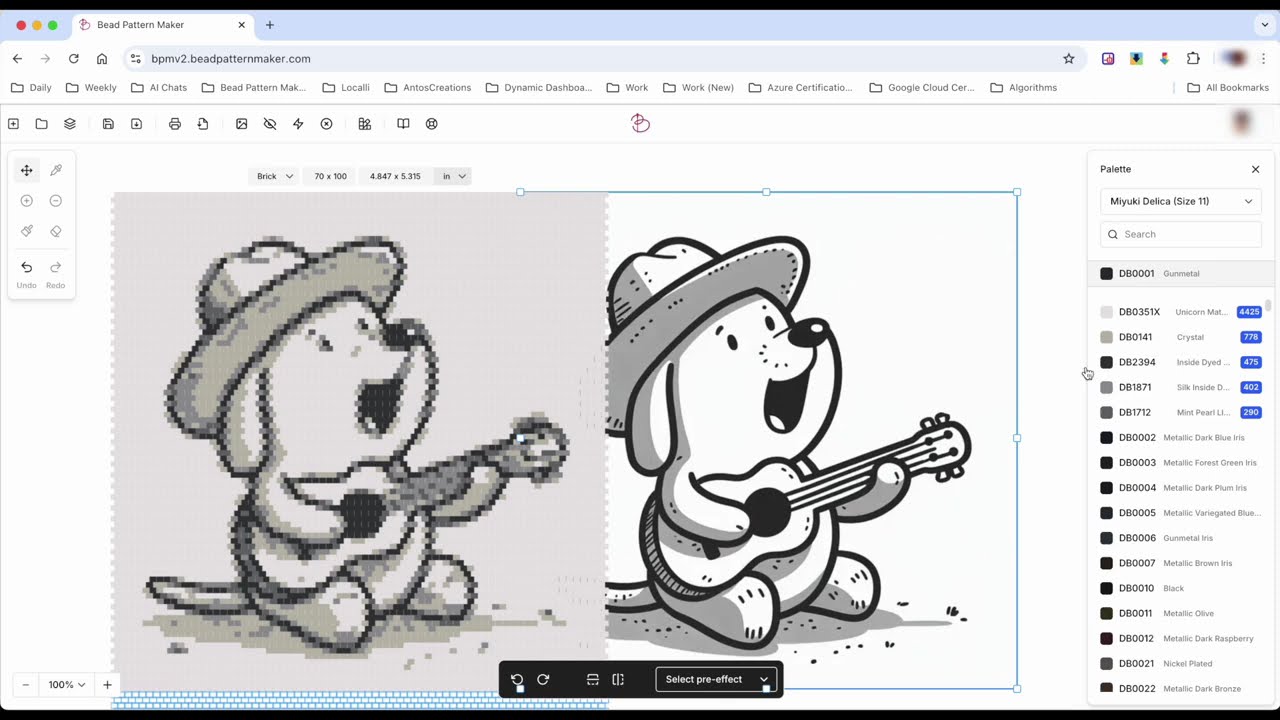This screenshot has width=1280, height=720.
Task: Open the folder icon in app toolbar
Action: (x=41, y=124)
